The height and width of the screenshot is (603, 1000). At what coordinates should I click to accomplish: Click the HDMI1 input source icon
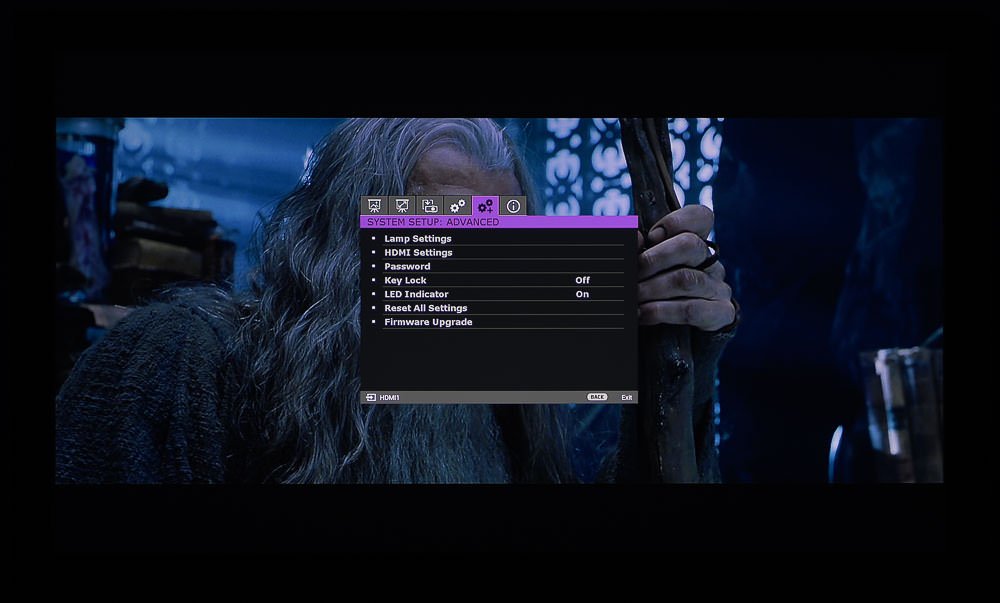click(371, 397)
